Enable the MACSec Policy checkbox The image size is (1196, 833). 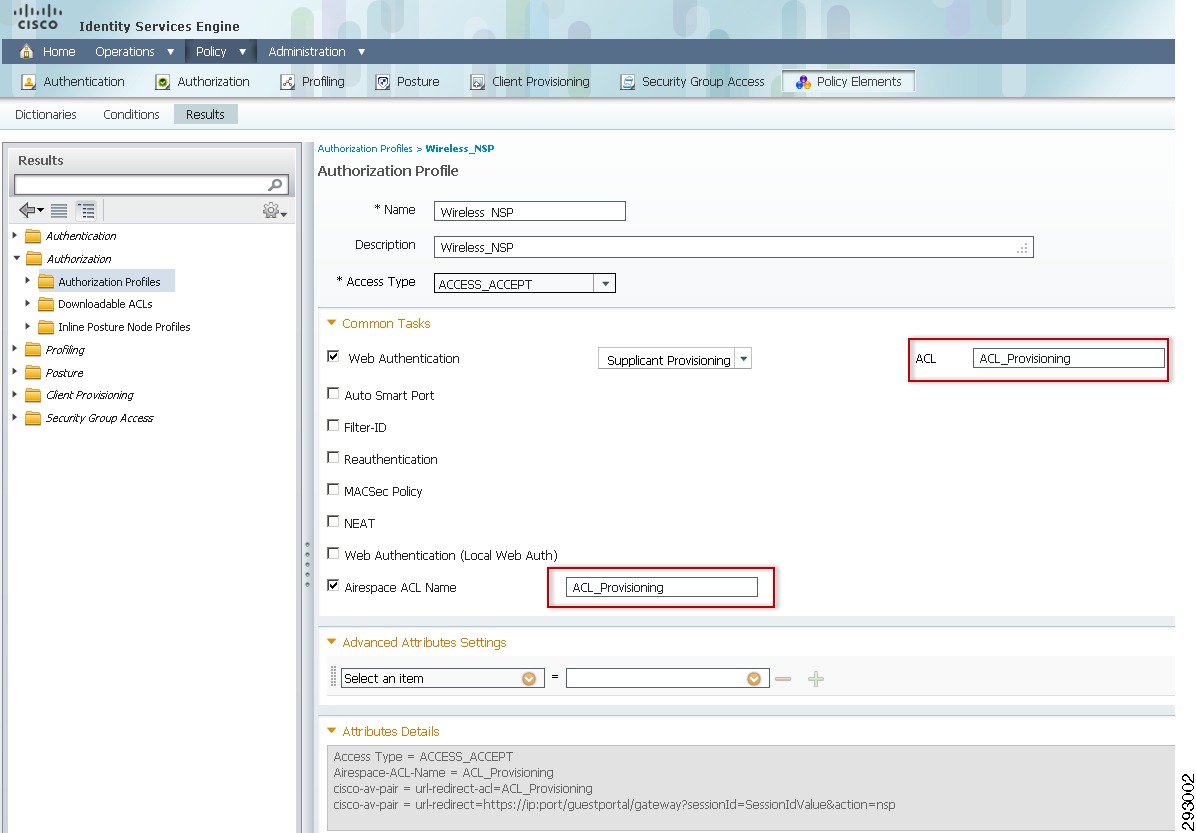333,490
